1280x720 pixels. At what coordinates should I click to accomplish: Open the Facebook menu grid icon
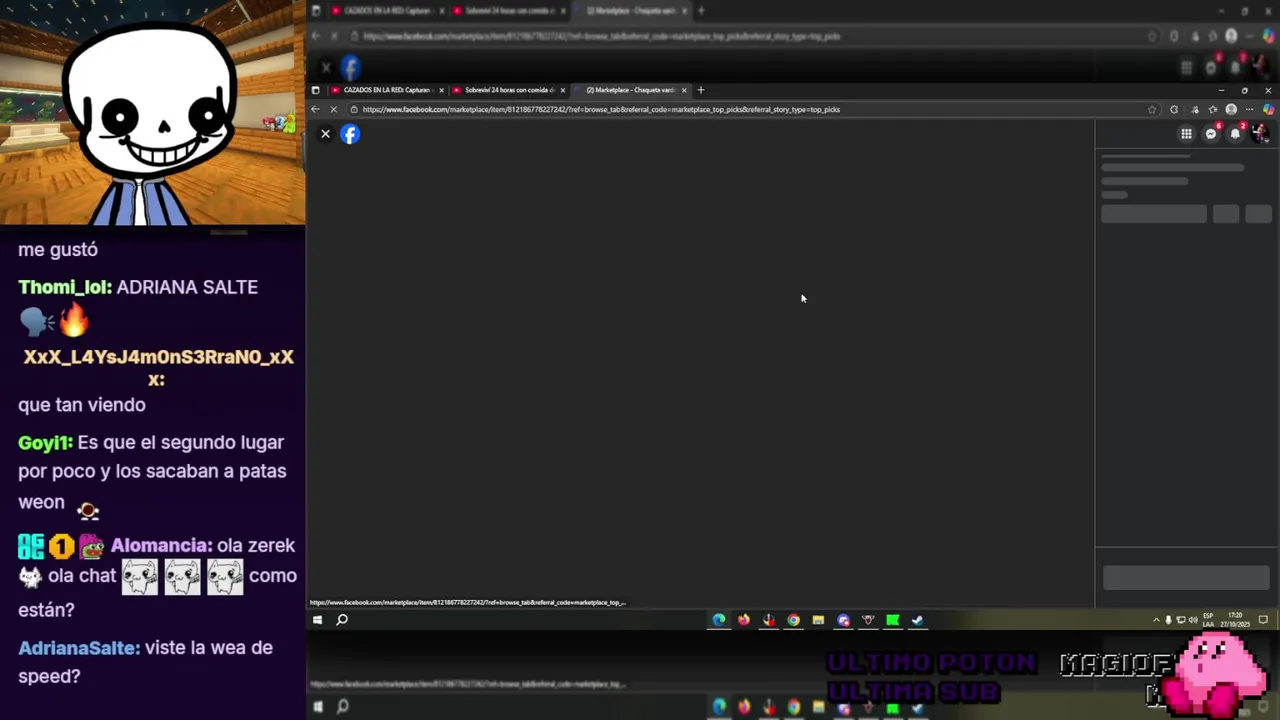(x=1186, y=134)
